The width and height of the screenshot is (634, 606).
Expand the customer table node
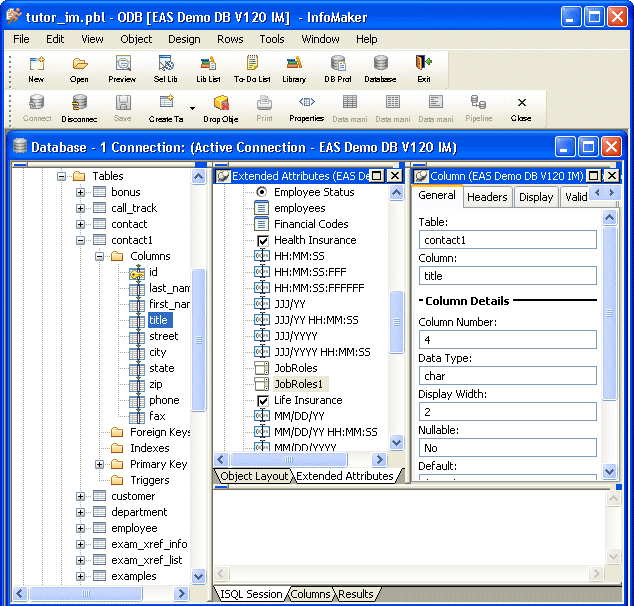click(x=80, y=496)
